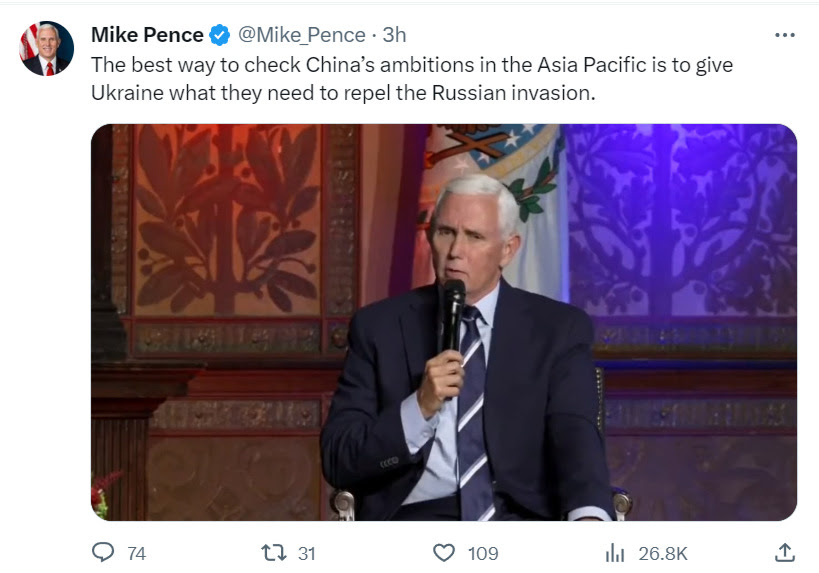Image resolution: width=819 pixels, height=573 pixels.
Task: Click the reply speech bubble icon
Action: tap(104, 552)
